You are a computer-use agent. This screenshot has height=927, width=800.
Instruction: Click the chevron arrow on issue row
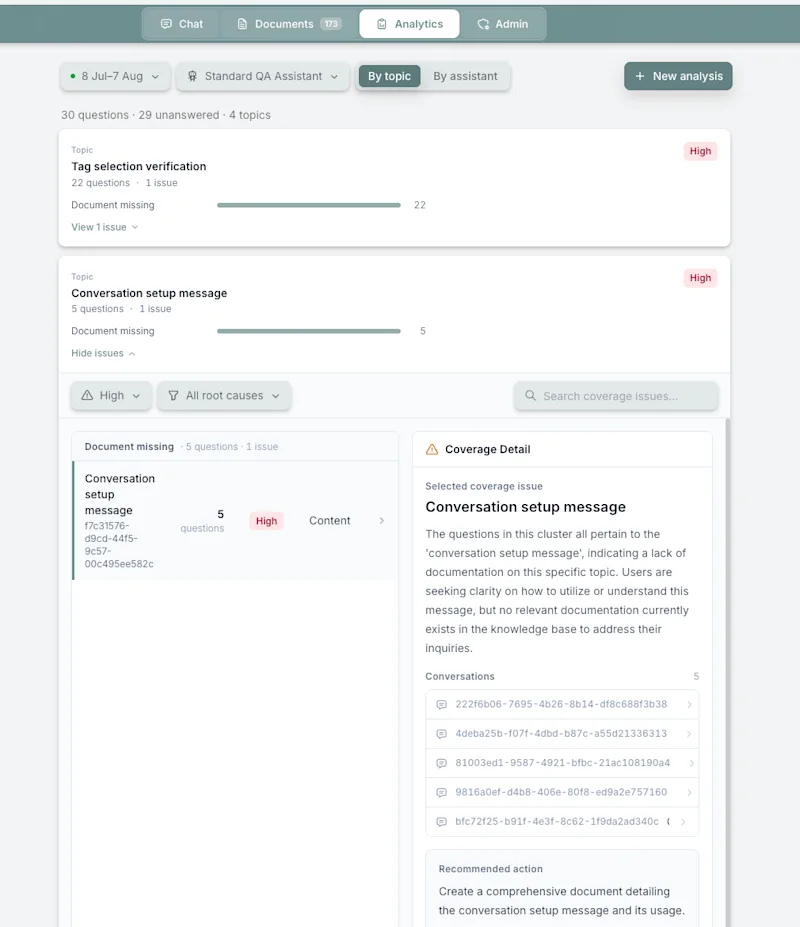(381, 521)
